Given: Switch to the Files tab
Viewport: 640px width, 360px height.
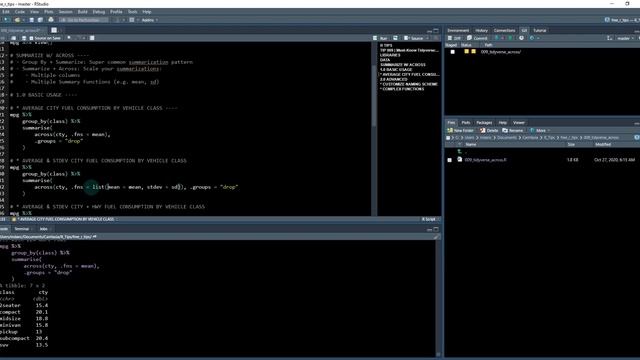Looking at the screenshot, I should tap(451, 122).
